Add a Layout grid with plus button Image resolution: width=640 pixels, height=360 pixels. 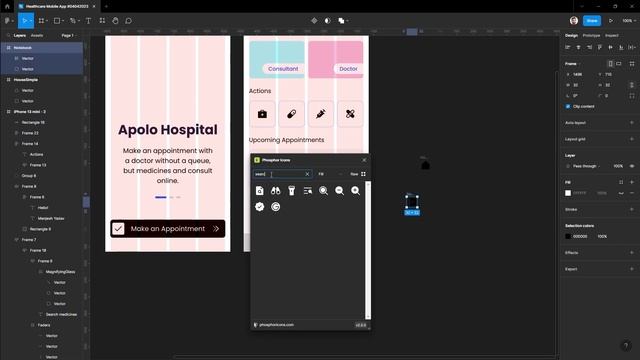[x=632, y=139]
